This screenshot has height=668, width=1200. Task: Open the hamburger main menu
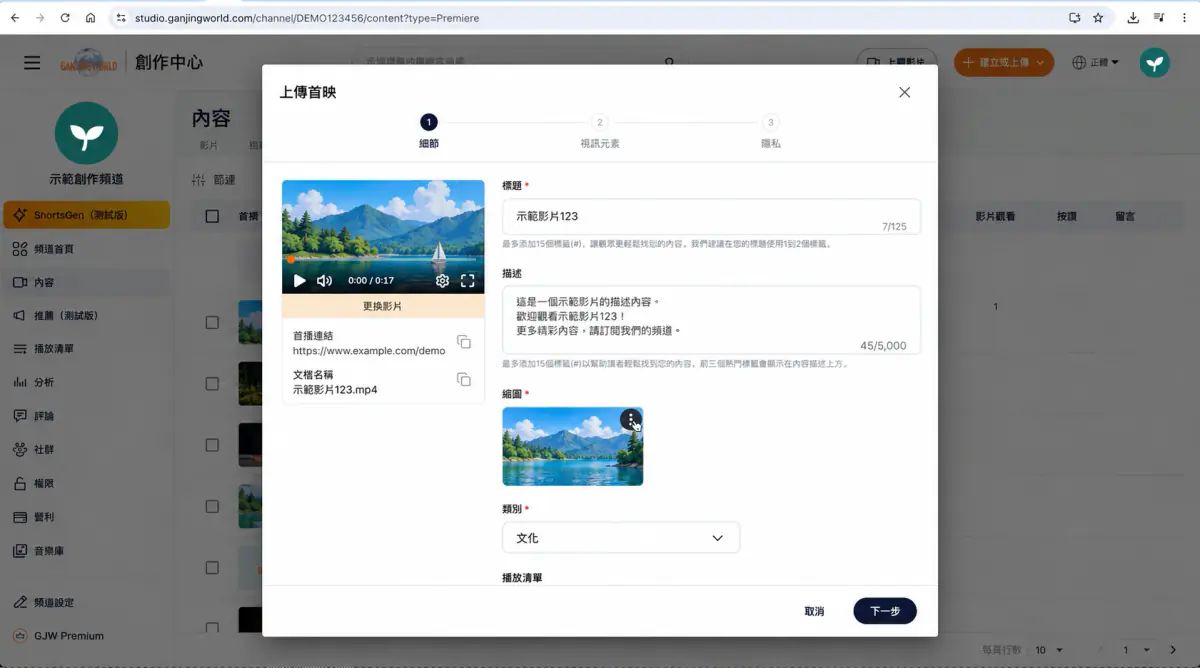click(32, 63)
